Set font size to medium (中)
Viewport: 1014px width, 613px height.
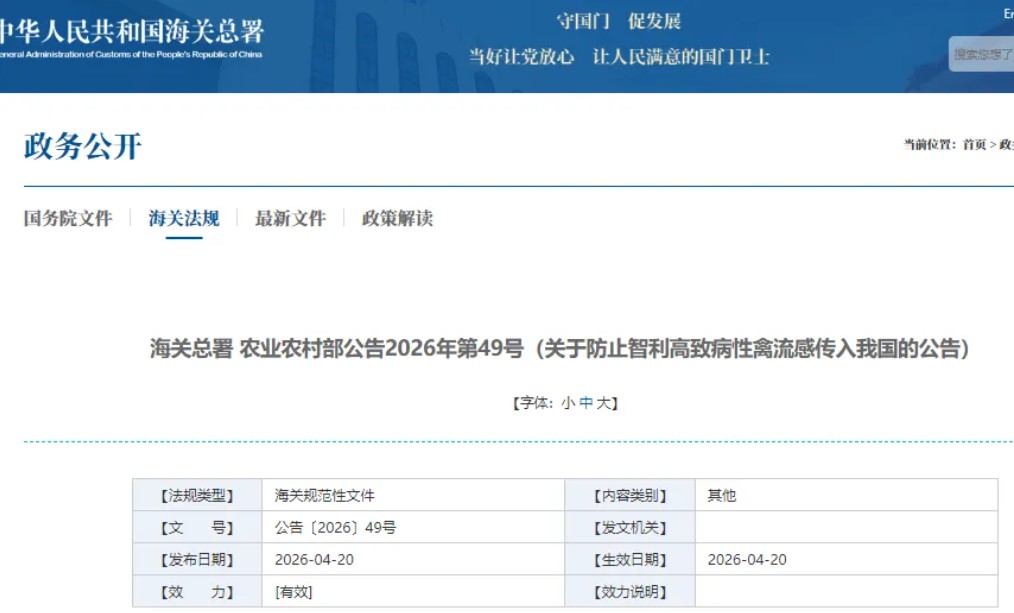point(586,403)
